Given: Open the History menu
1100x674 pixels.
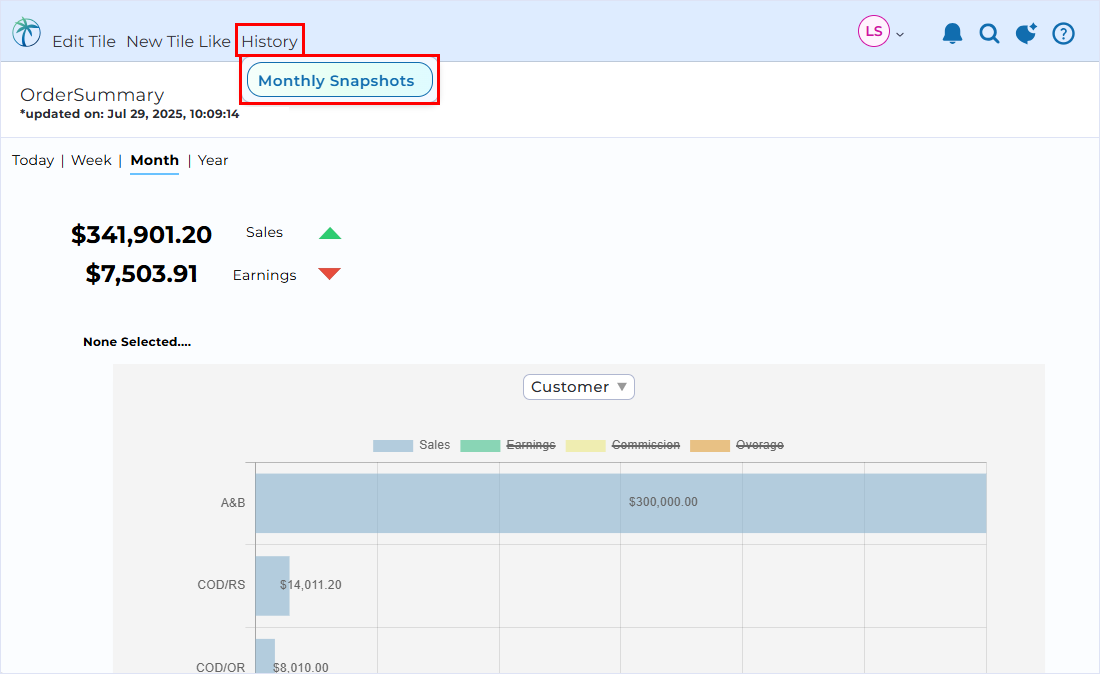Looking at the screenshot, I should point(269,41).
